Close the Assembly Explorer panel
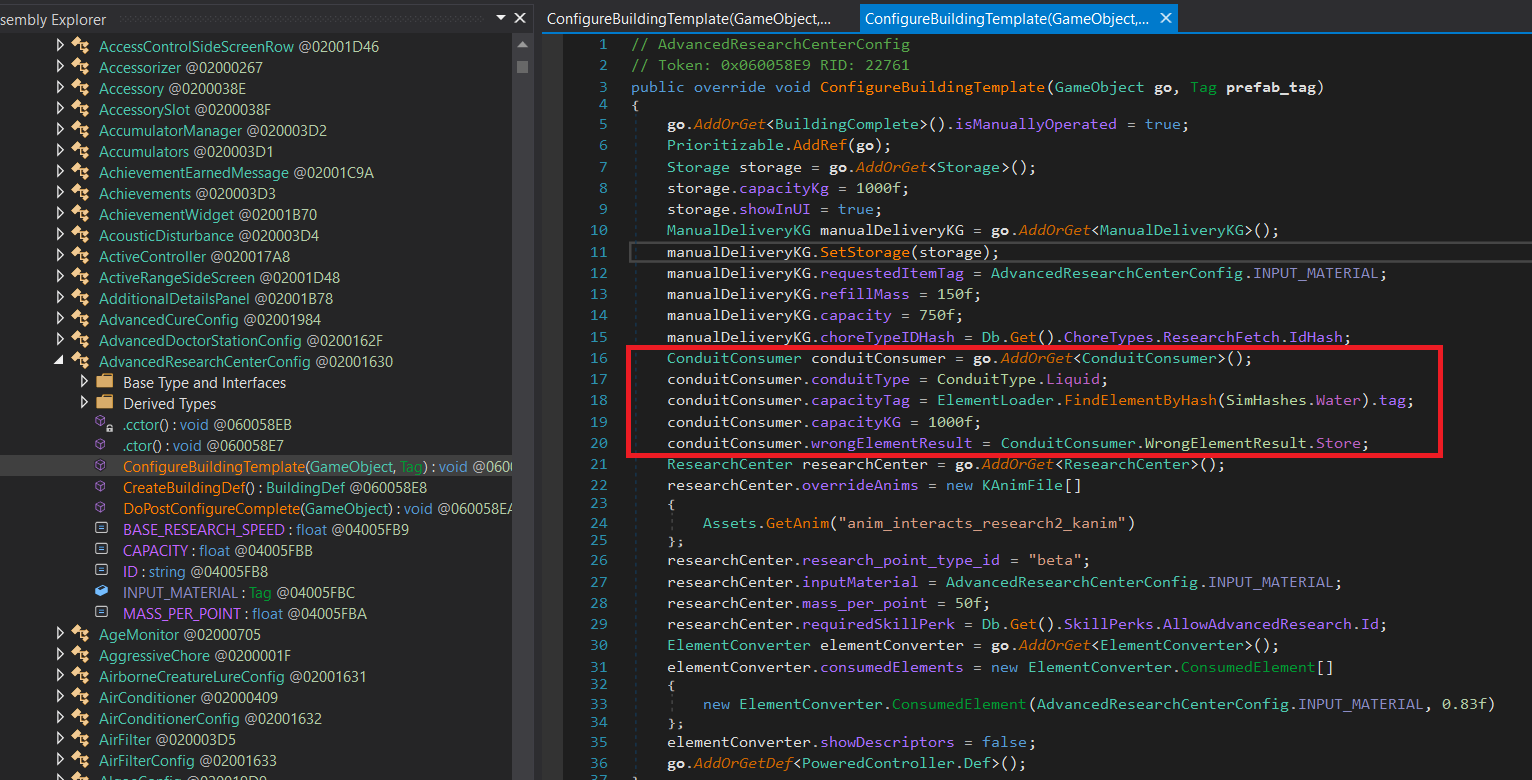 [520, 18]
